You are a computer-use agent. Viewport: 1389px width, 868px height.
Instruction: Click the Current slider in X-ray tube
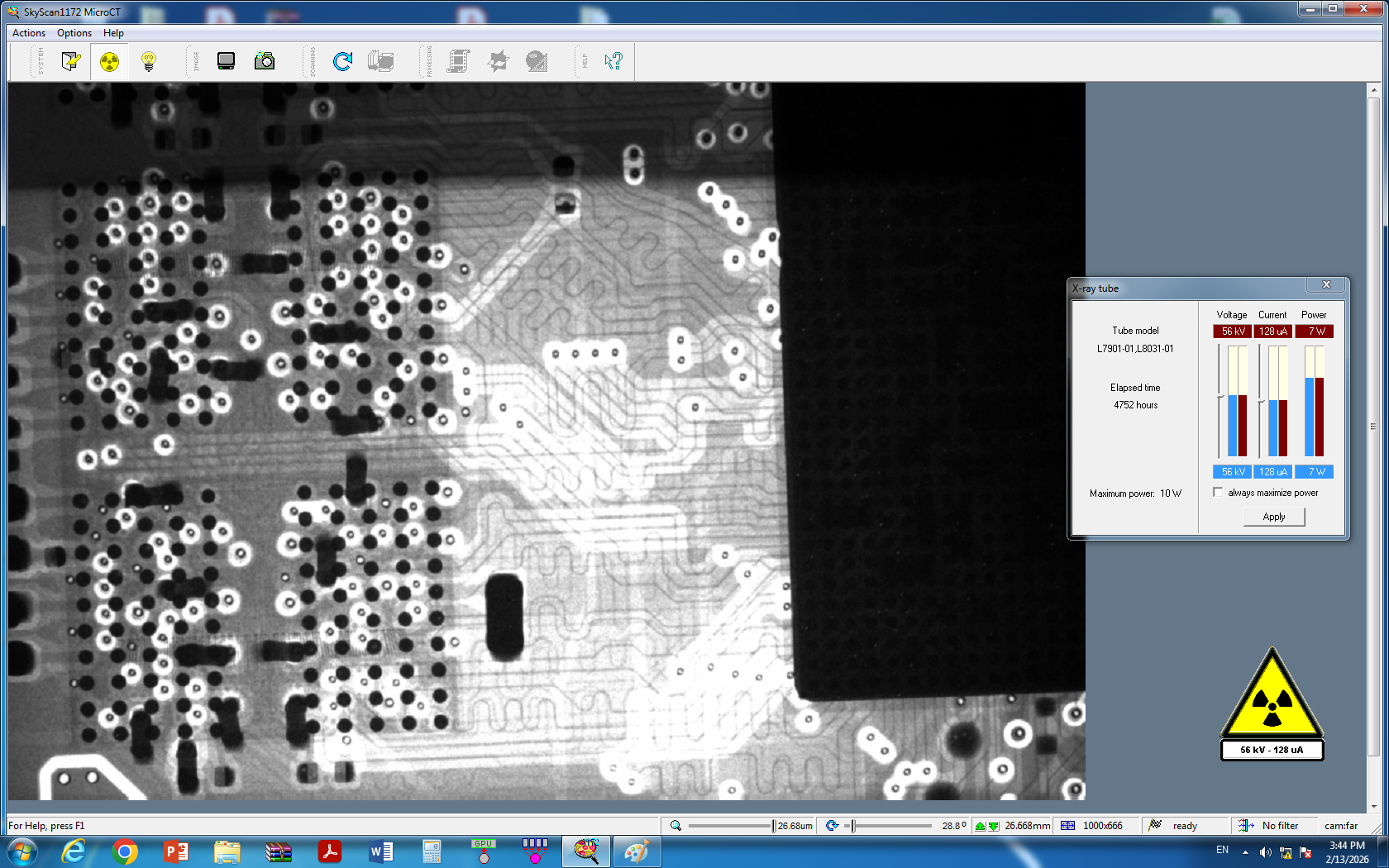pyautogui.click(x=1260, y=402)
